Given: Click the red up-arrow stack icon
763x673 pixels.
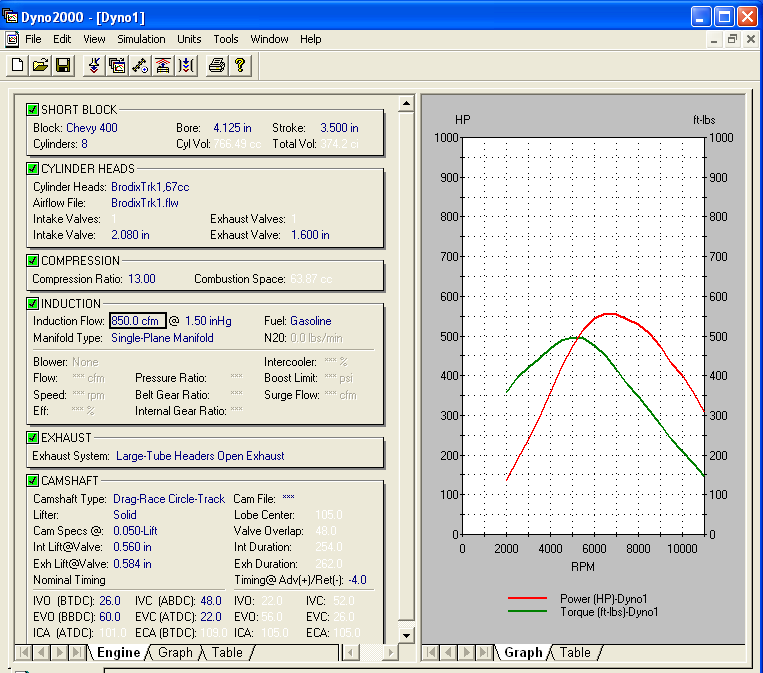Looking at the screenshot, I should pyautogui.click(x=163, y=65).
